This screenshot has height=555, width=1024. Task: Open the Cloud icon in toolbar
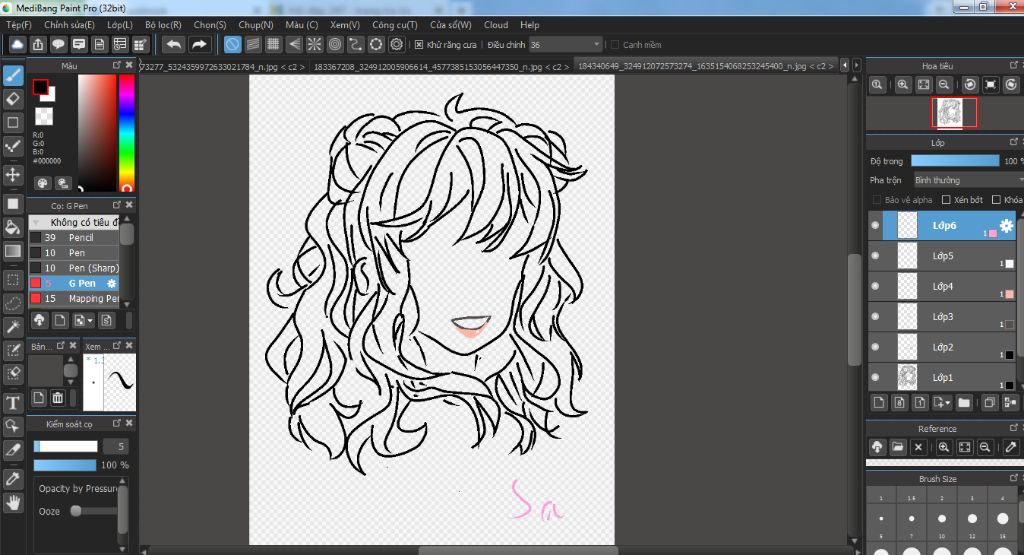(18, 44)
